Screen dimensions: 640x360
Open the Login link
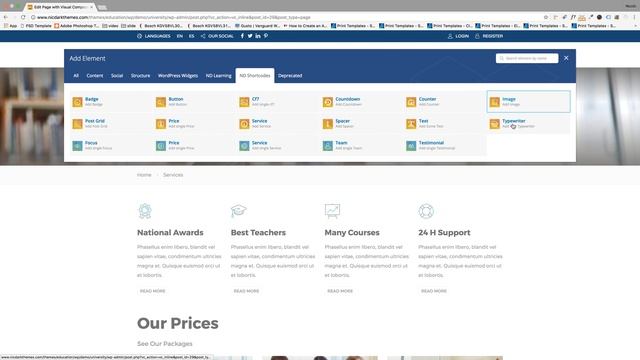click(458, 36)
